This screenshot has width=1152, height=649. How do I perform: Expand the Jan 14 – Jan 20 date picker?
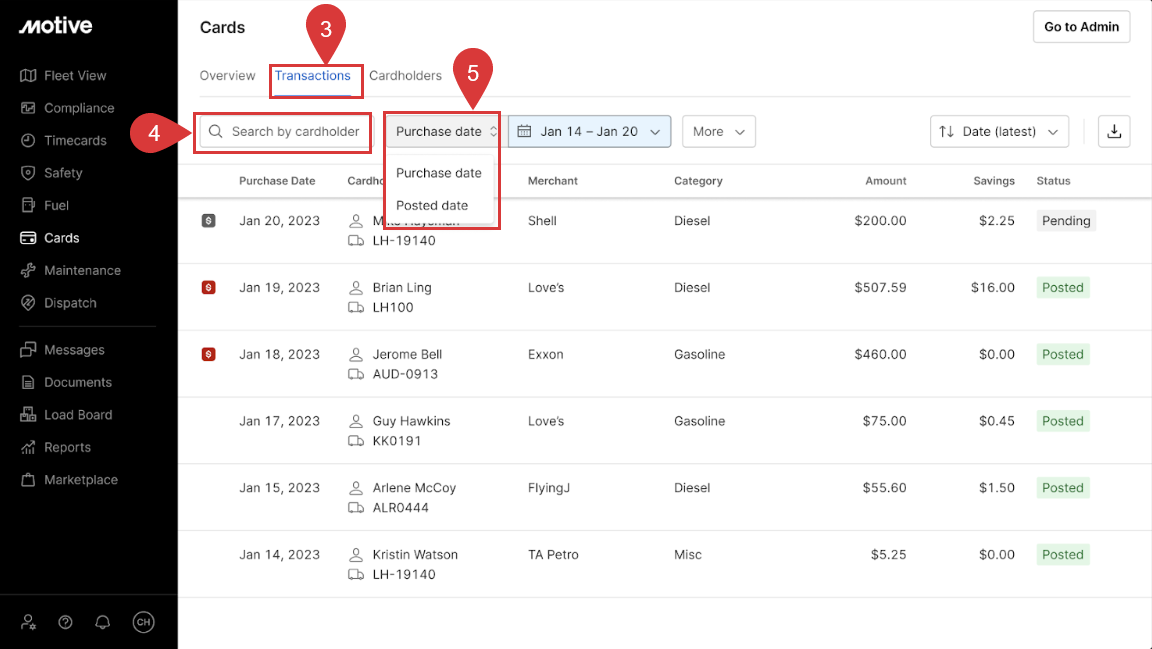point(589,131)
